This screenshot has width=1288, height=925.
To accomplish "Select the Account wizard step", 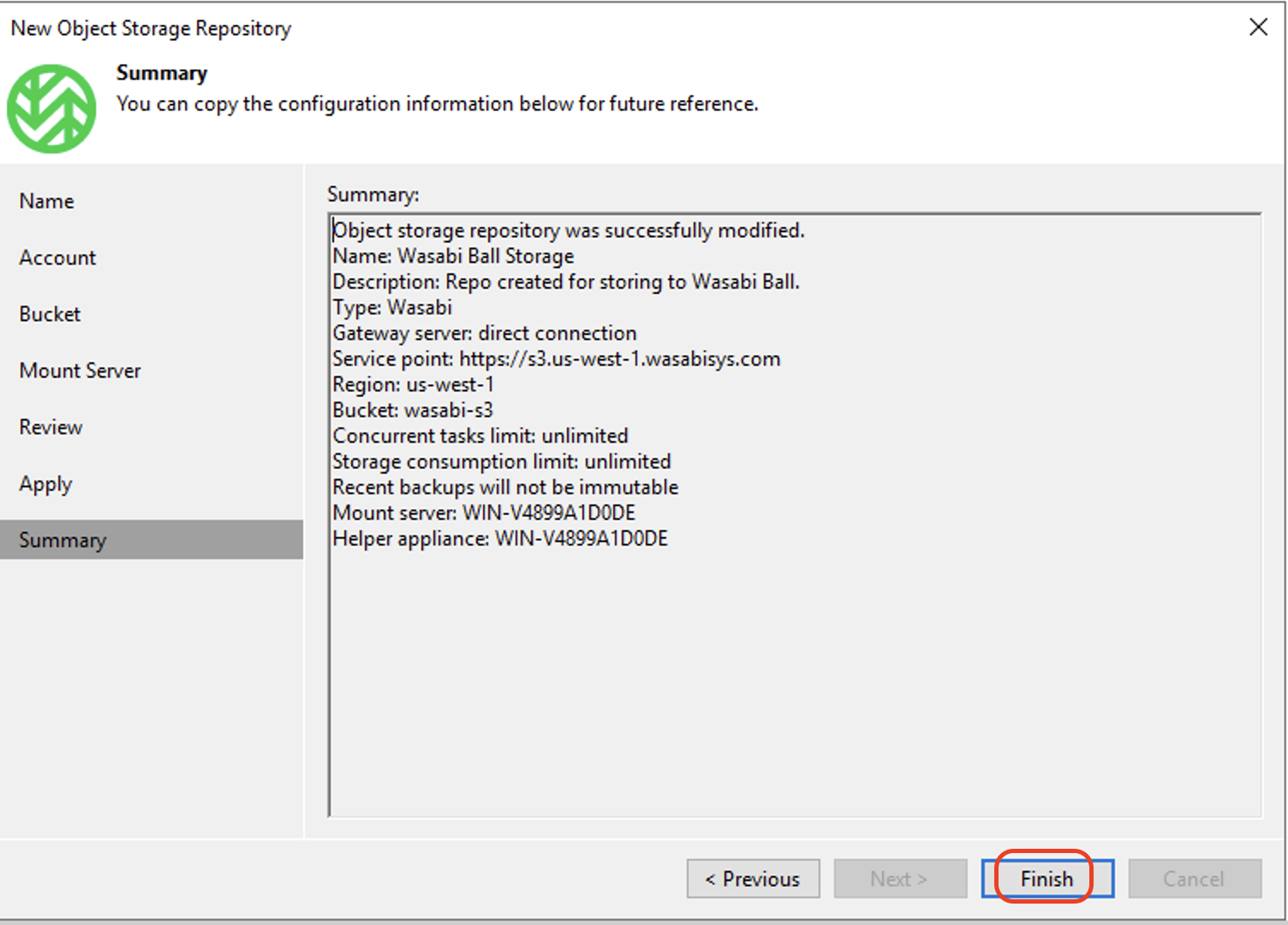I will coord(57,258).
